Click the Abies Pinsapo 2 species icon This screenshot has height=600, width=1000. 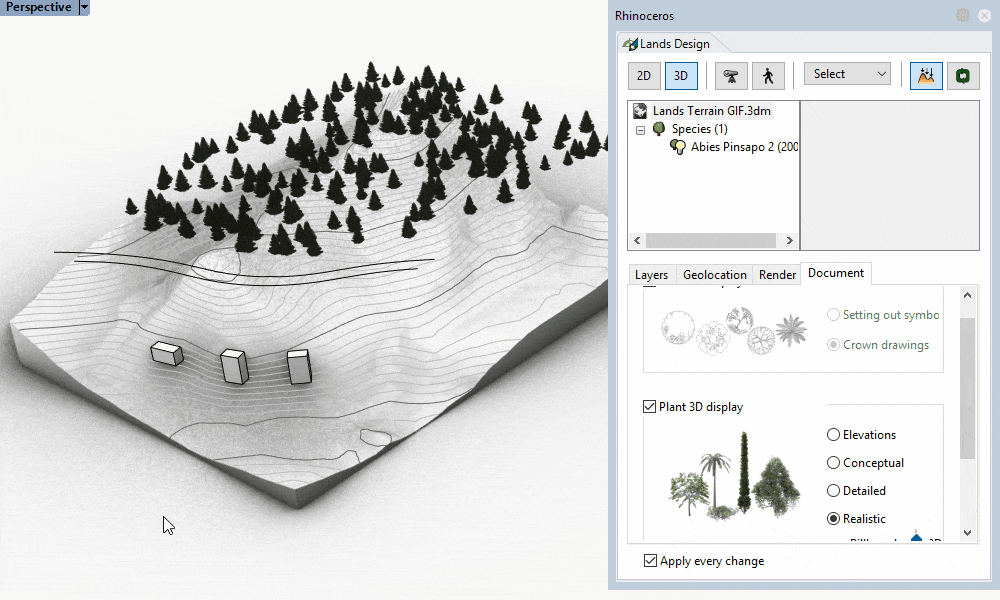click(x=678, y=147)
